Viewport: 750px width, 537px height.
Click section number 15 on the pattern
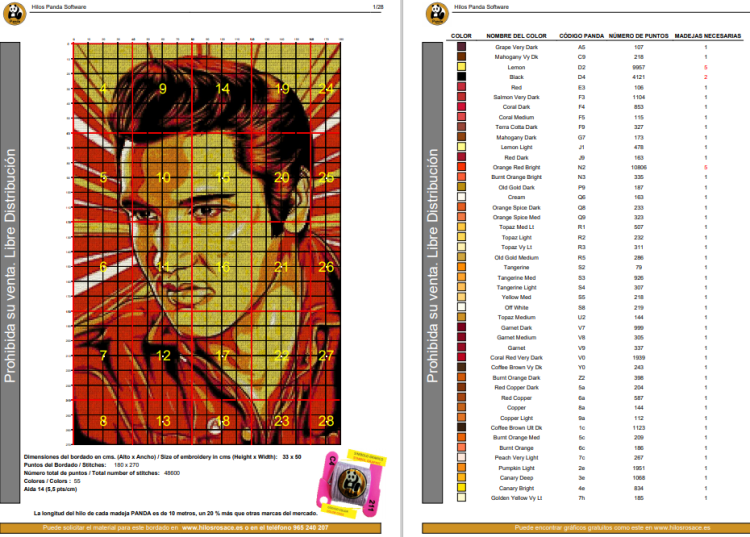point(222,177)
